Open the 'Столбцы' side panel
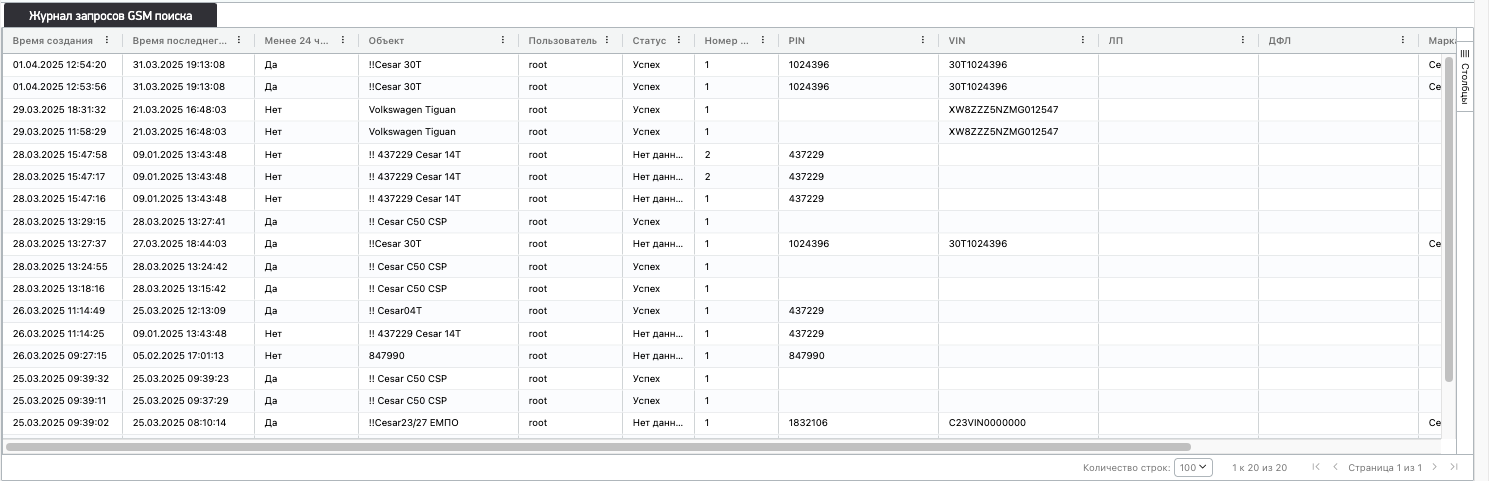Image resolution: width=1489 pixels, height=481 pixels. click(x=1465, y=76)
